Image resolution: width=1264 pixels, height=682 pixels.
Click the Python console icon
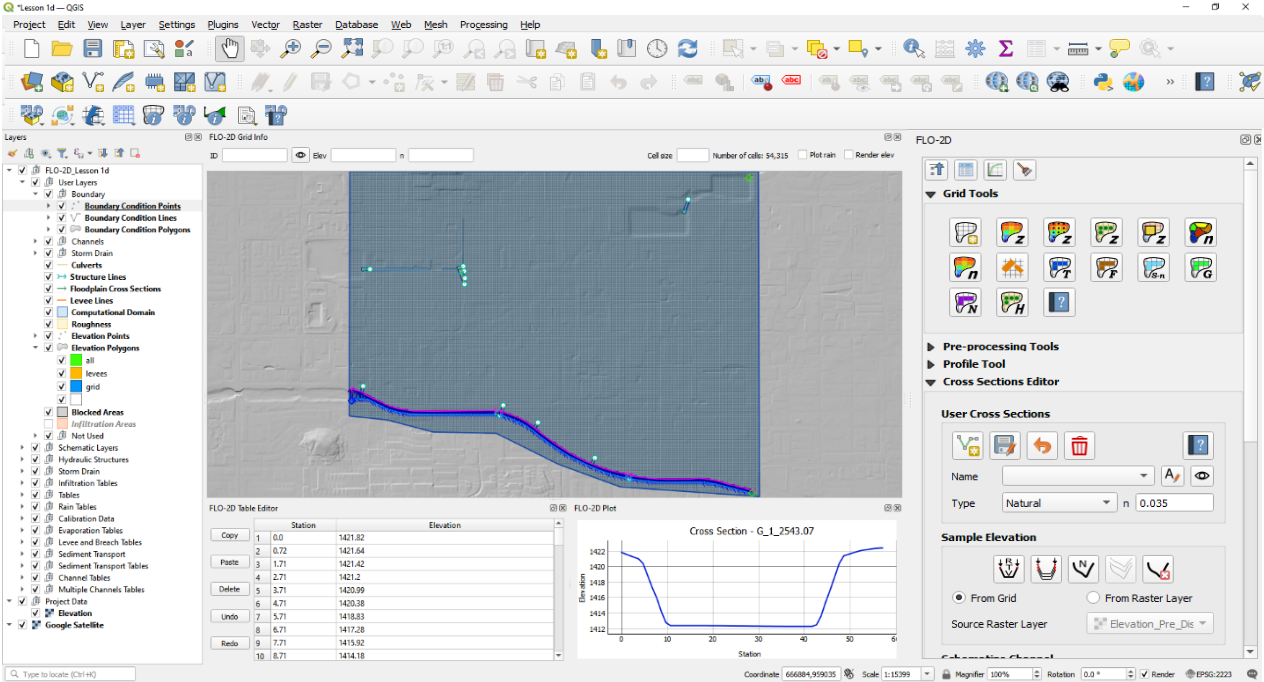pos(1103,82)
